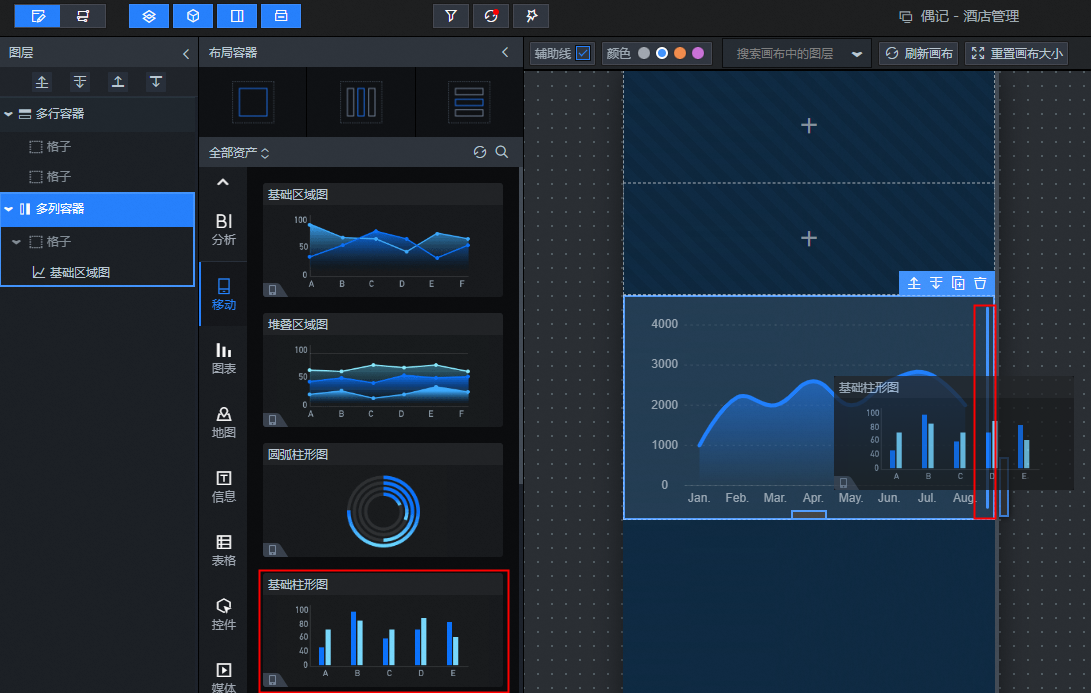
Task: Click the asset list scrollbar
Action: [521, 326]
